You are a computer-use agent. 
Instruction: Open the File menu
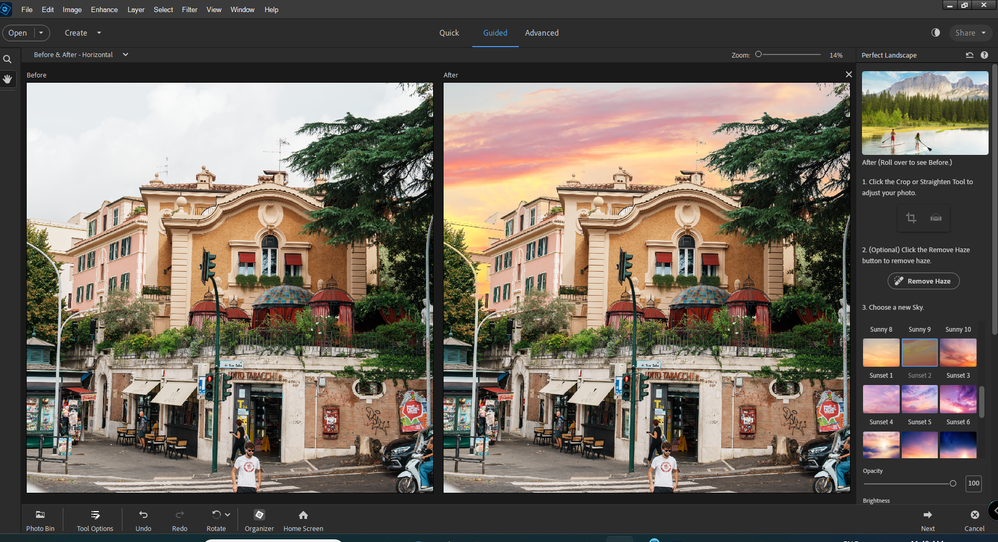pos(27,10)
